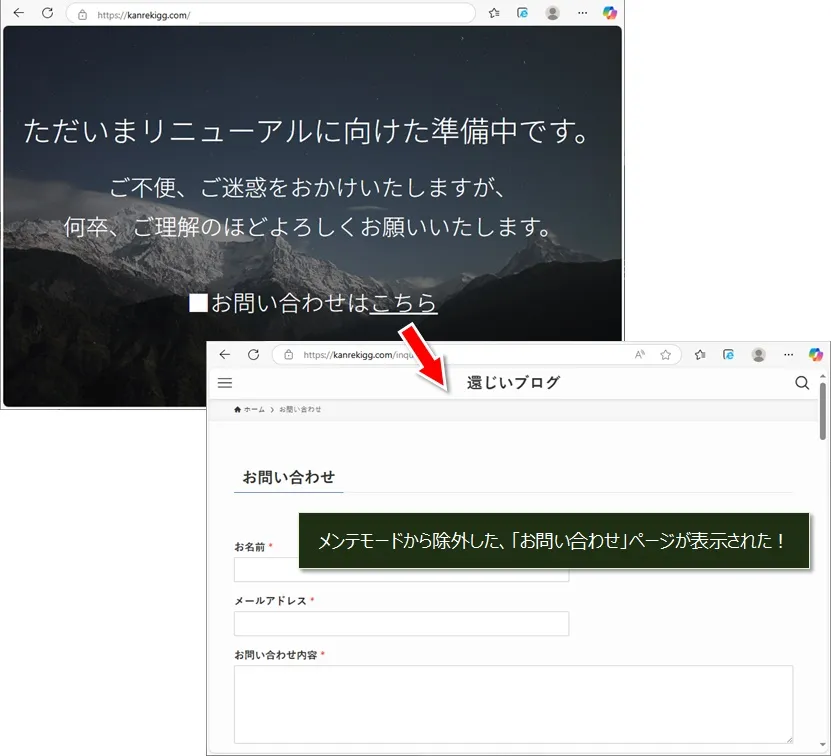Click the inquiry page vertical scrollbar
The width and height of the screenshot is (831, 756).
click(x=823, y=411)
